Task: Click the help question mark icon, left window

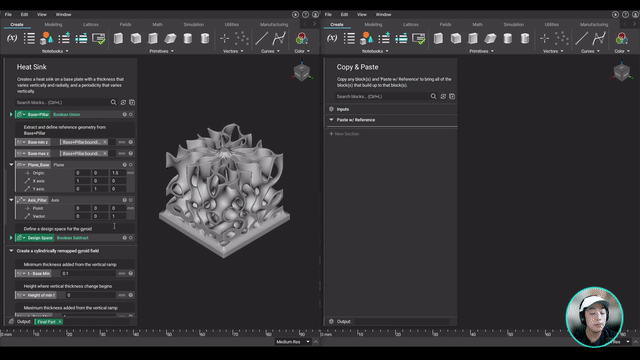Action: click(305, 14)
